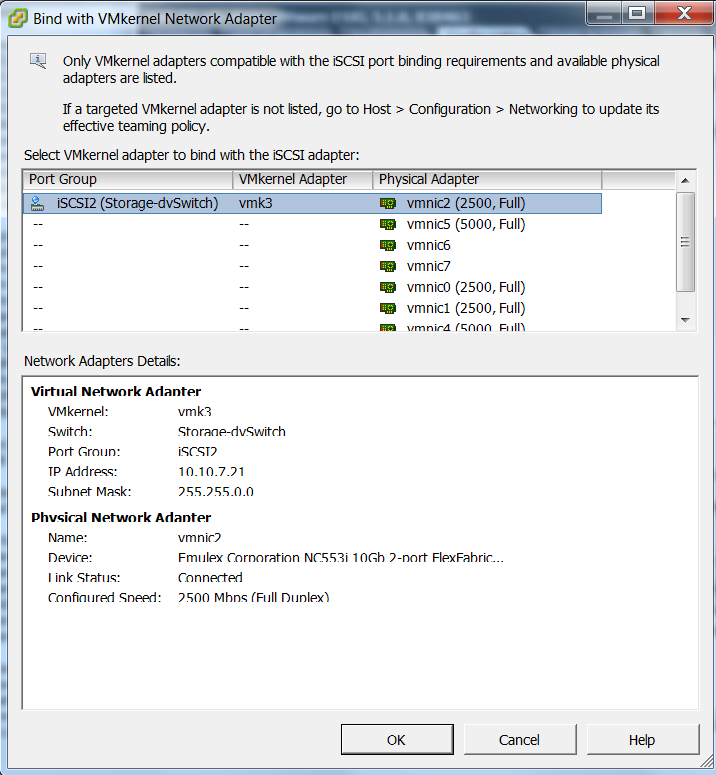Cancel the VMkernel binding dialog
The image size is (716, 775).
point(519,740)
